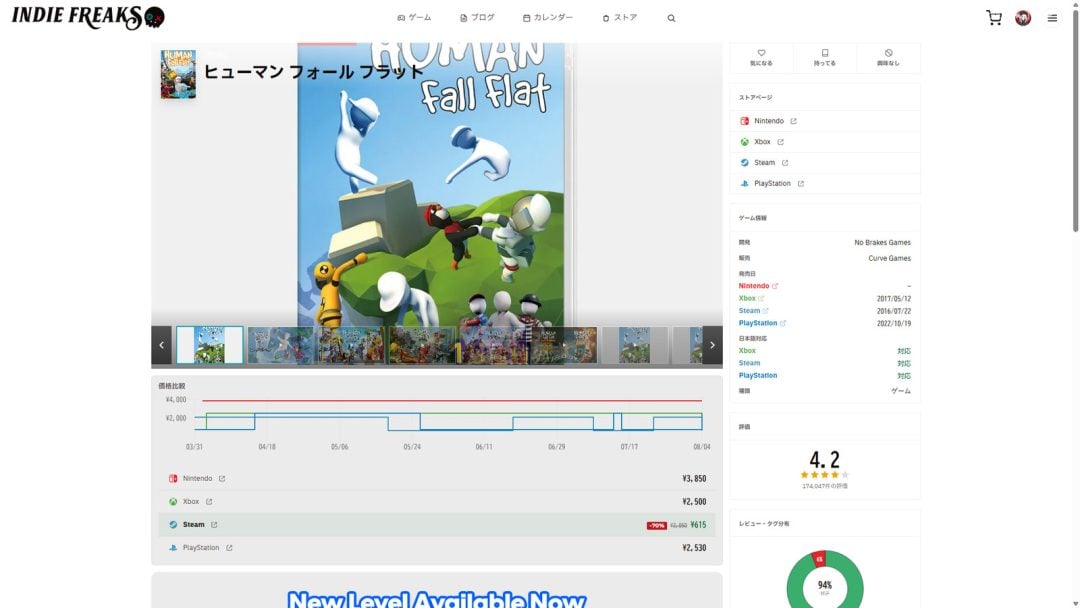Screen dimensions: 1080x608
Task: Click the ¥3,850 Nintendo price
Action: (x=694, y=479)
